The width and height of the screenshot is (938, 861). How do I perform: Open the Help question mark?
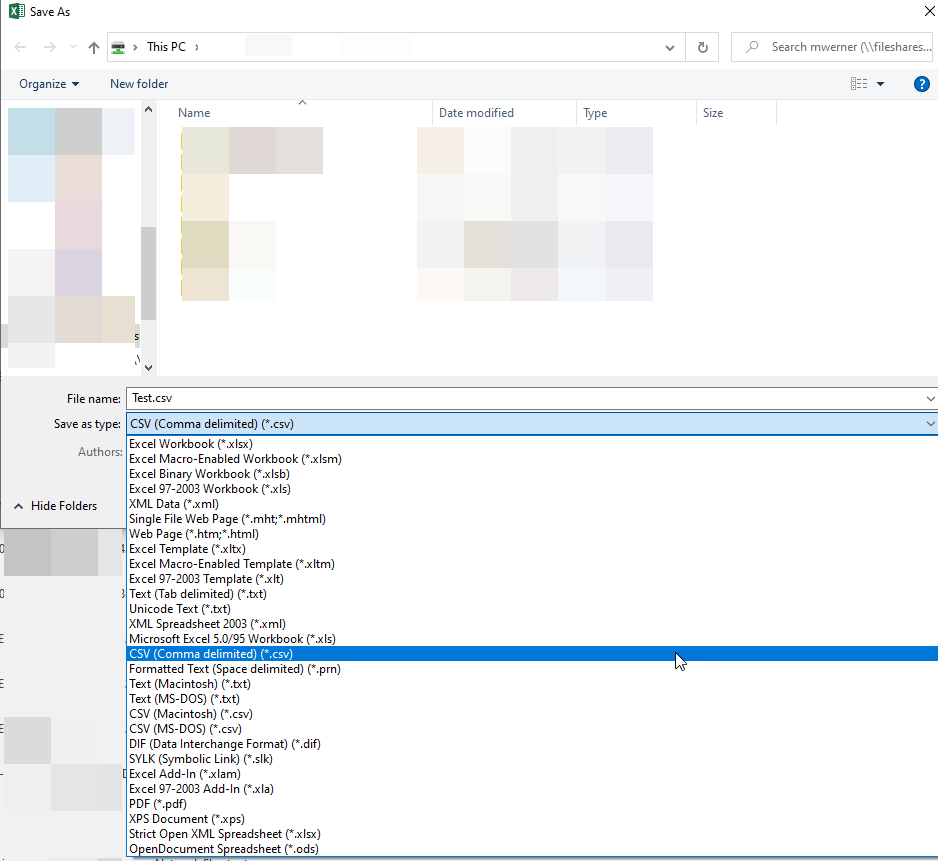pos(921,84)
